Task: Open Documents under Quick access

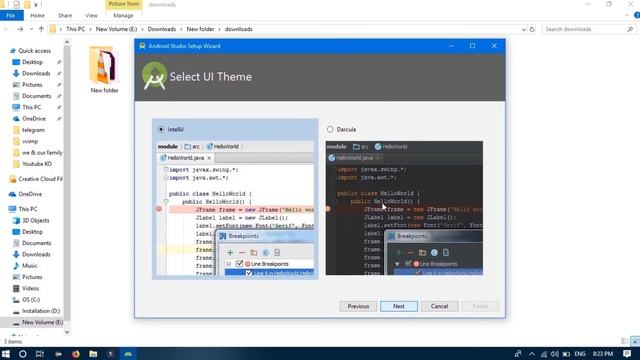Action: (x=36, y=96)
